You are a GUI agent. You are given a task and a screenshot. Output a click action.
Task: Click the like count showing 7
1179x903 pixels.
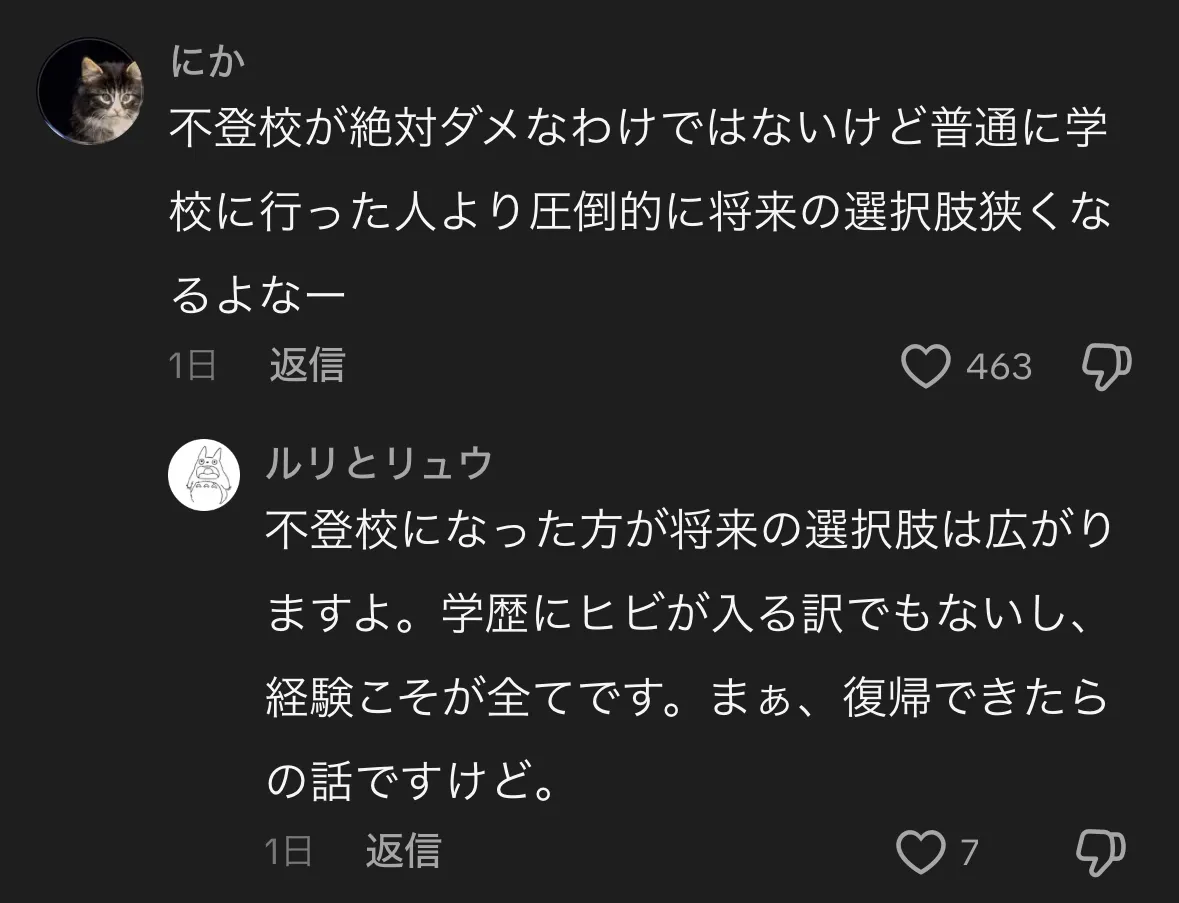coord(969,853)
